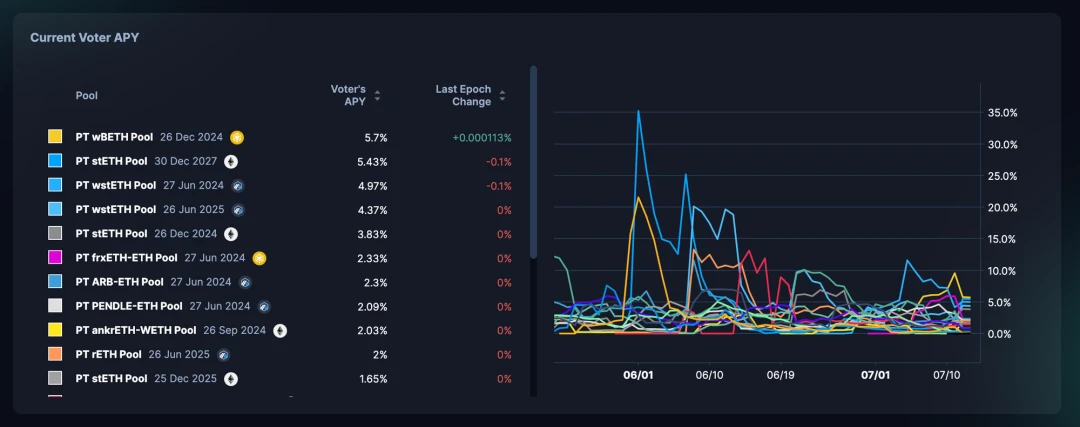Toggle the yellow PT wBETH Pool series swatch

[55, 137]
